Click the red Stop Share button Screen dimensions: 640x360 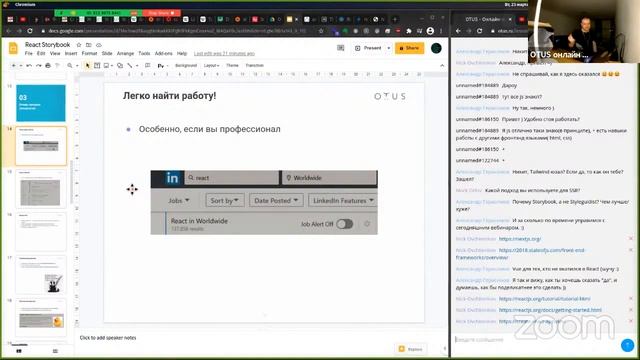[161, 13]
